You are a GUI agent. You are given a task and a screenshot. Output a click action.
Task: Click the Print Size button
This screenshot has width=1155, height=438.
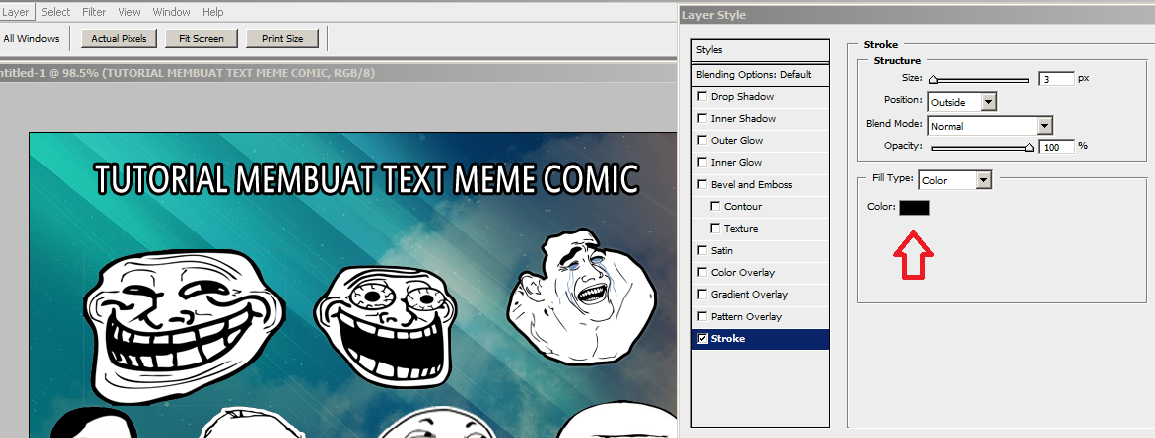[x=283, y=38]
